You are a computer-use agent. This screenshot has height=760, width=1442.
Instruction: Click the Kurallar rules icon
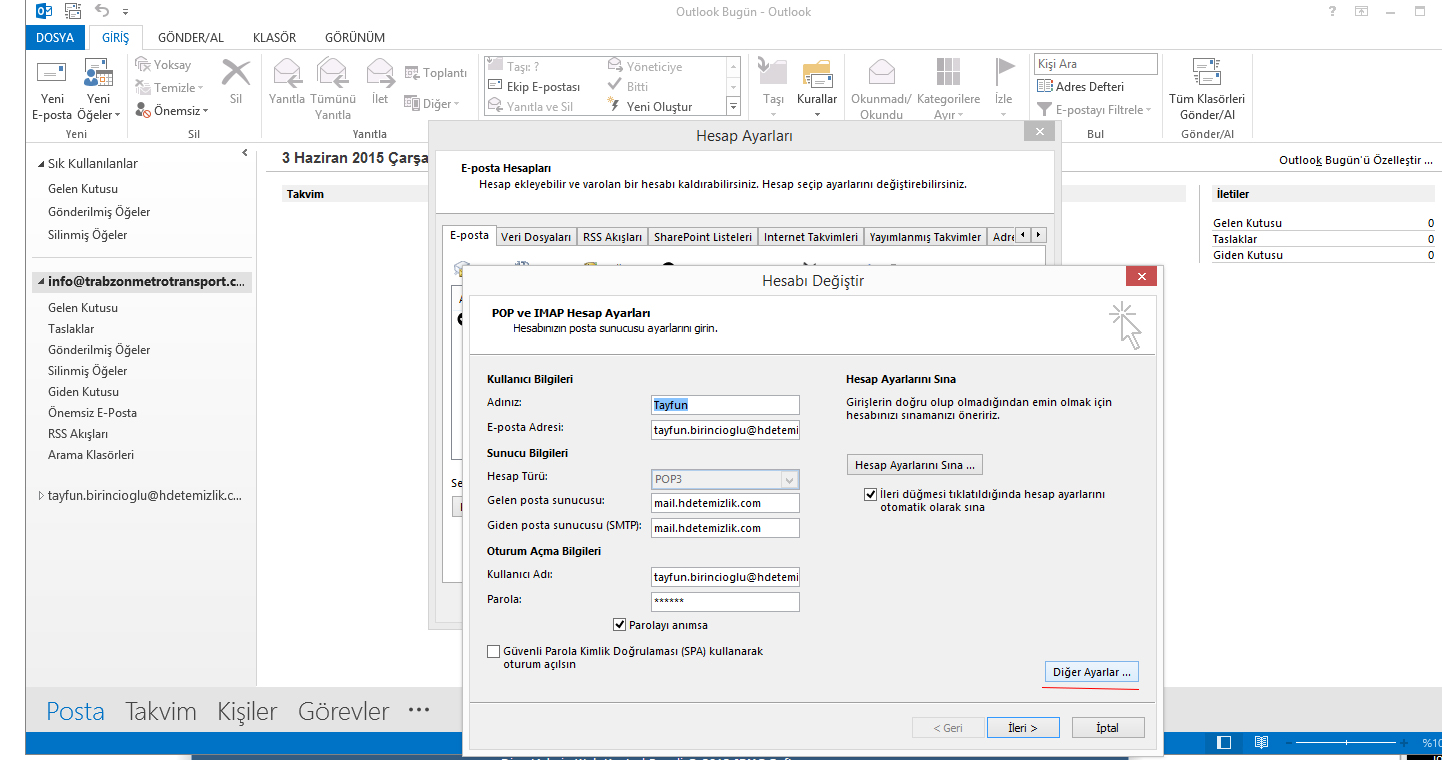click(817, 73)
